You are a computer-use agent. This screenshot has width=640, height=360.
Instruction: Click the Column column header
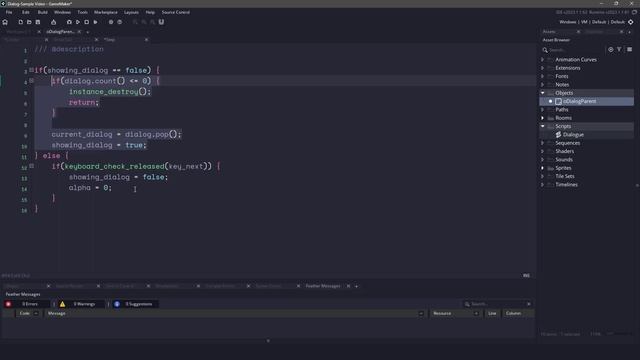[x=513, y=313]
